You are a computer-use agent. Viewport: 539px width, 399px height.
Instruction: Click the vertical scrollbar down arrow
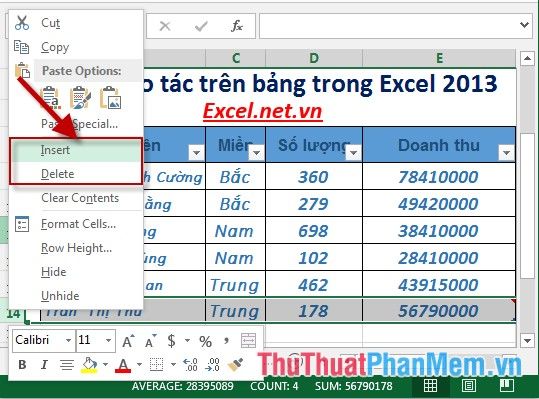coord(527,341)
